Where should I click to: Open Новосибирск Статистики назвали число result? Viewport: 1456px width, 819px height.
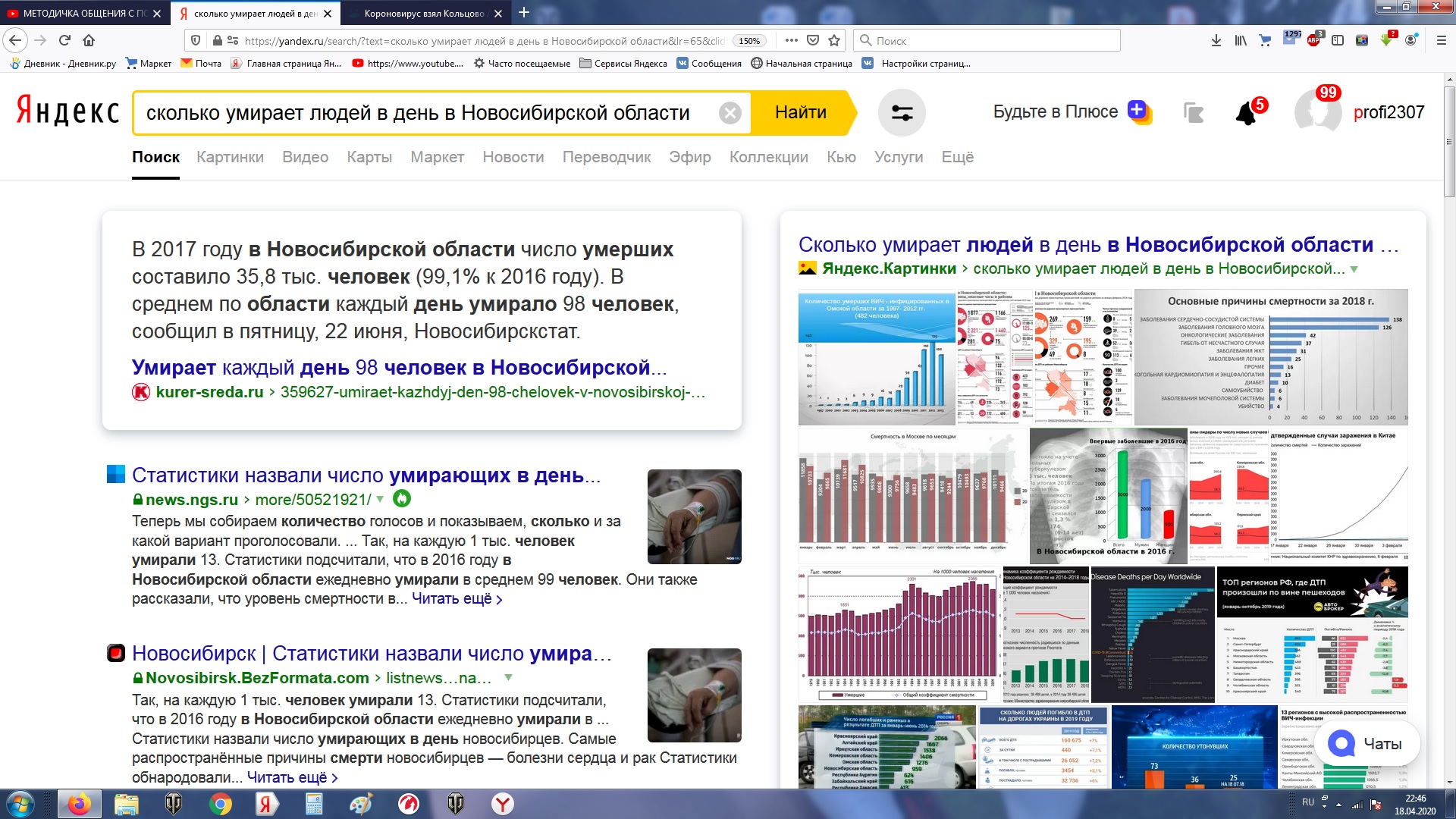[x=372, y=654]
